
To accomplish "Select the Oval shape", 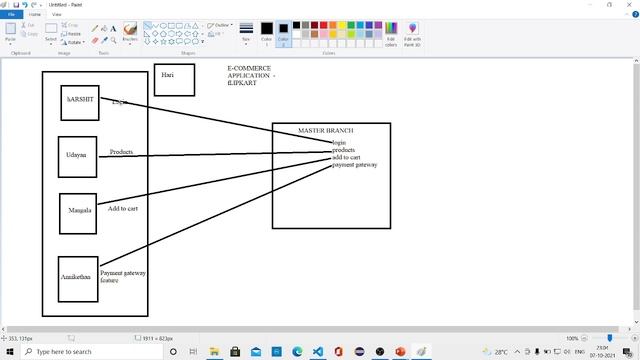I will pyautogui.click(x=163, y=26).
